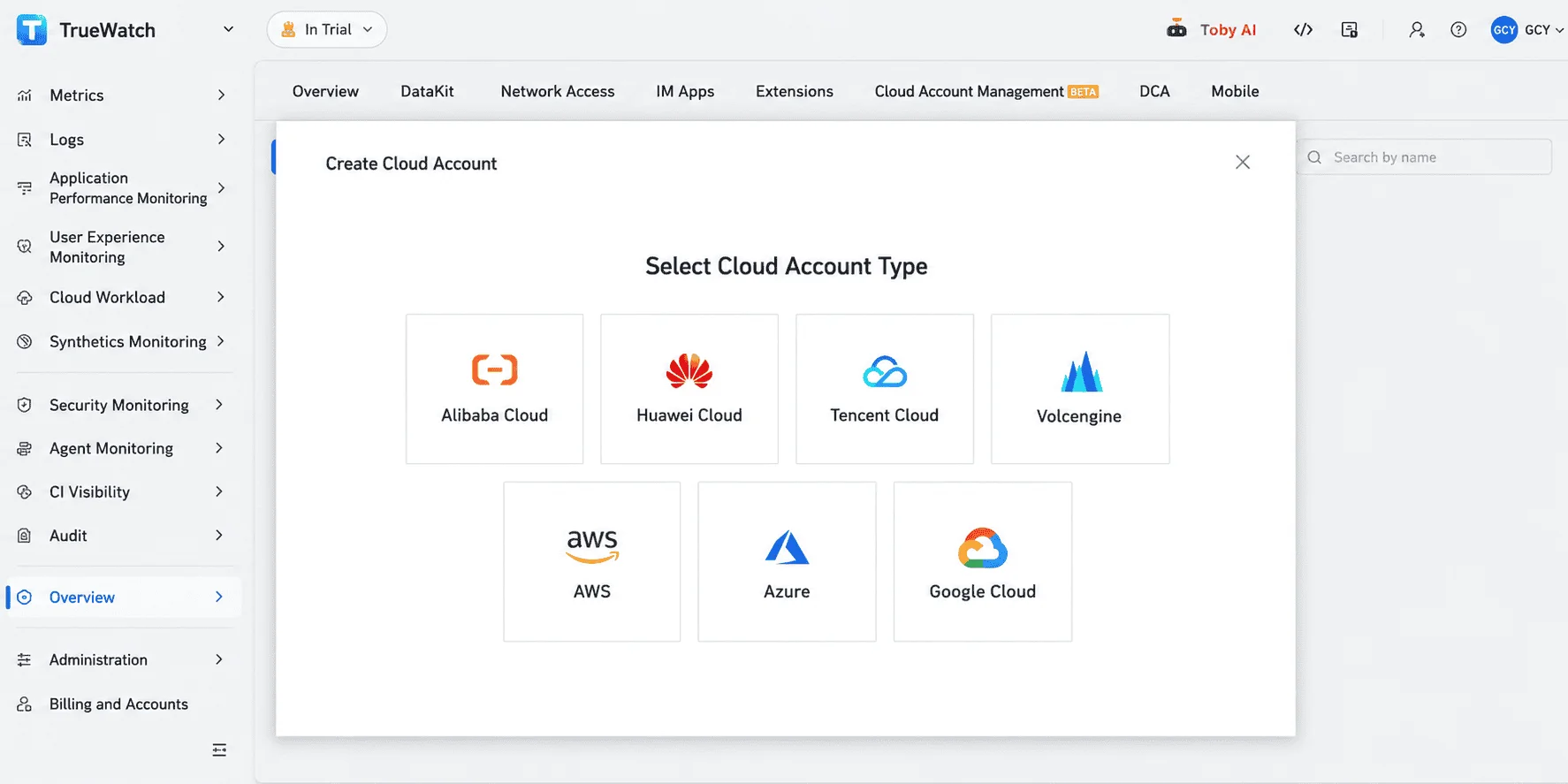Open the Cloud Account Management tab

986,92
